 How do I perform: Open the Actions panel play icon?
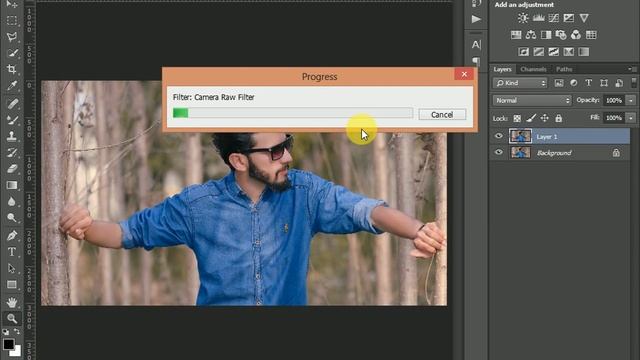(x=476, y=19)
